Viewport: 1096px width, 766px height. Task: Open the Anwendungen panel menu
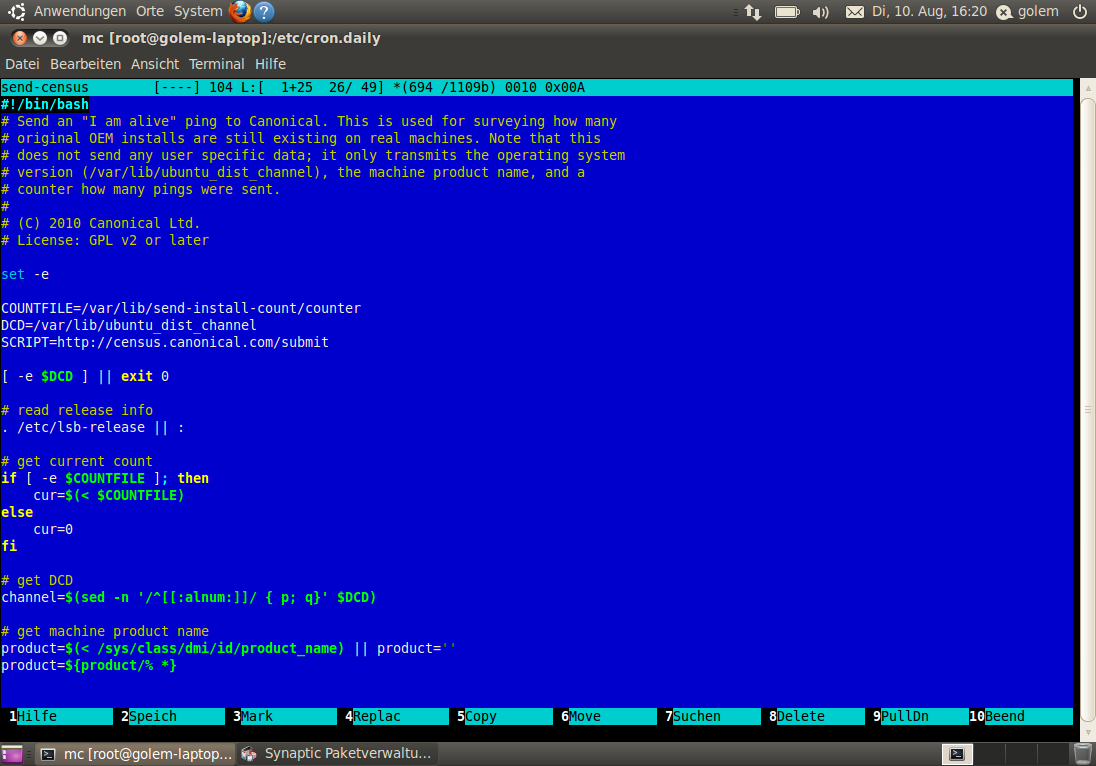[x=80, y=11]
